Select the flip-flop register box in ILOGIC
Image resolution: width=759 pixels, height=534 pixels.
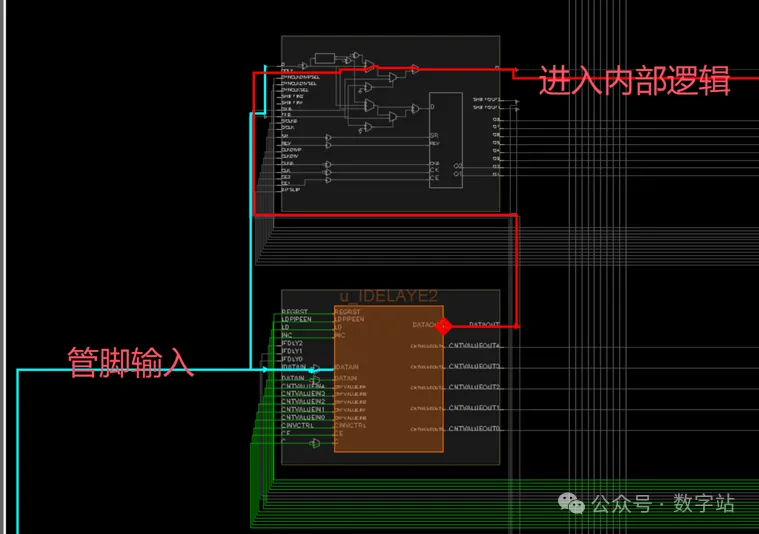point(446,140)
